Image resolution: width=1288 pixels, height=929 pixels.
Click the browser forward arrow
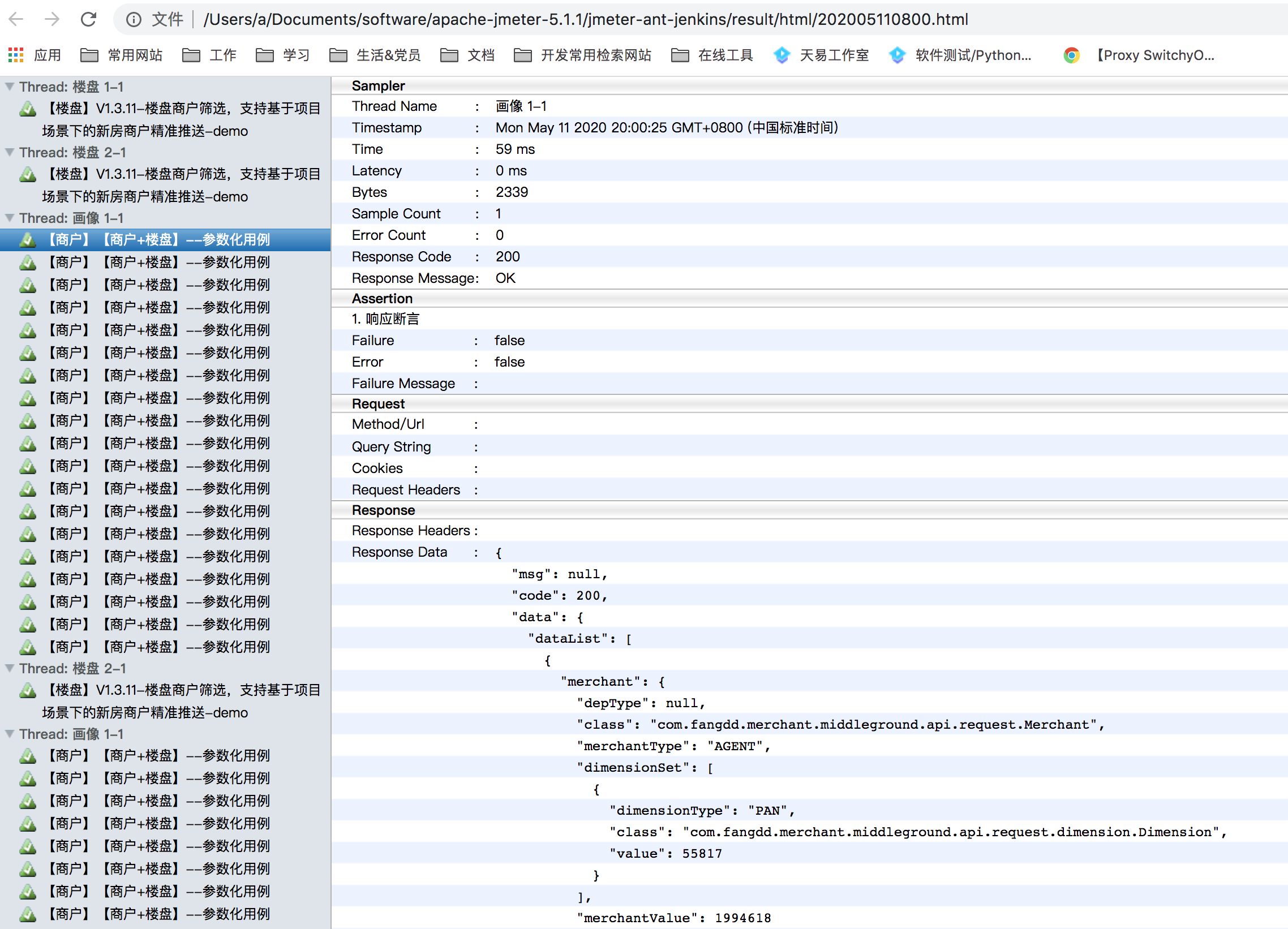[x=52, y=19]
